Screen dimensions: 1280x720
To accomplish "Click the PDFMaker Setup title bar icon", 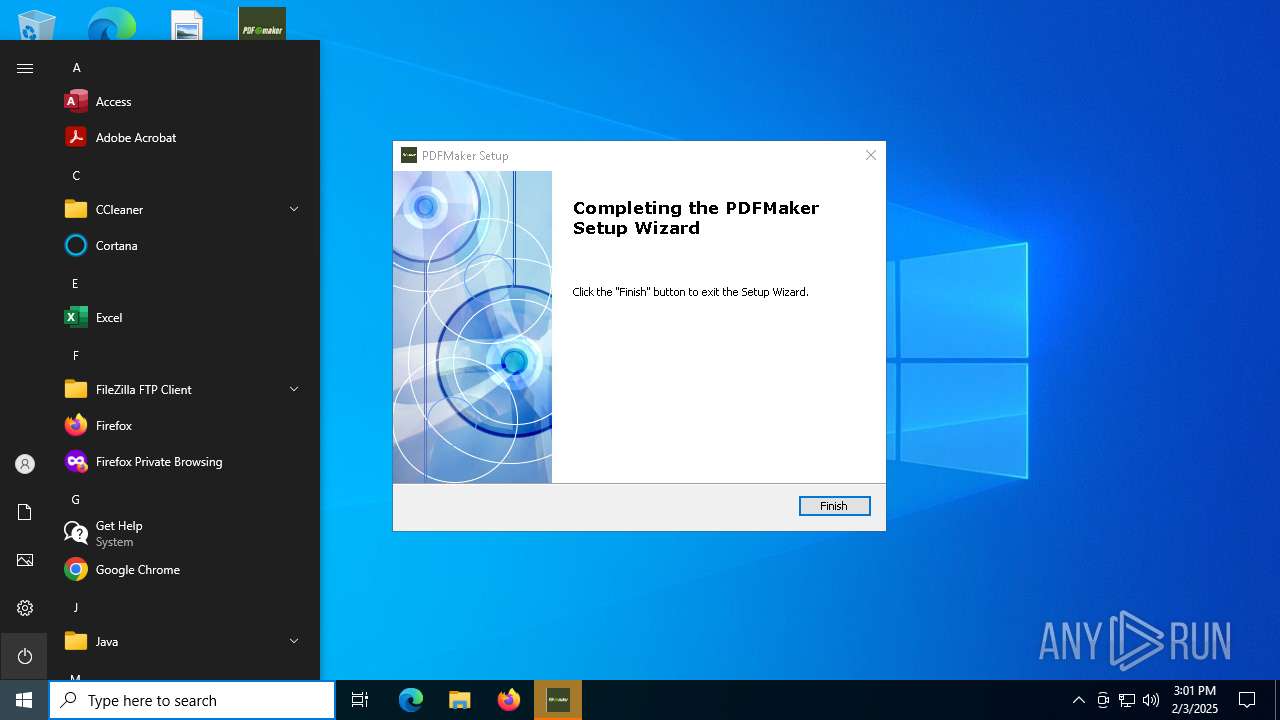I will [x=408, y=155].
